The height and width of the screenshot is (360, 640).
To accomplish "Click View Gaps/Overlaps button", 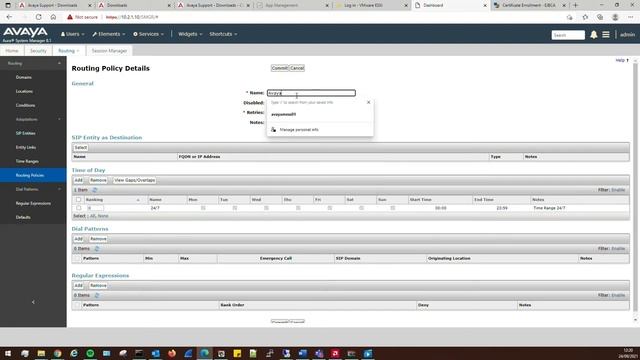I will (x=134, y=180).
